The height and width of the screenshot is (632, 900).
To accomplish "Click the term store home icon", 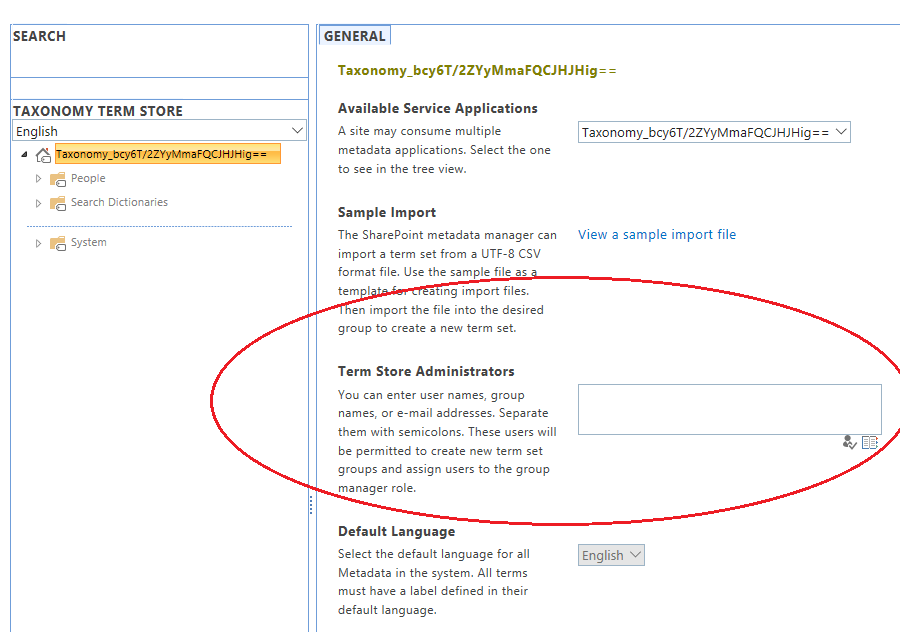I will pyautogui.click(x=44, y=155).
